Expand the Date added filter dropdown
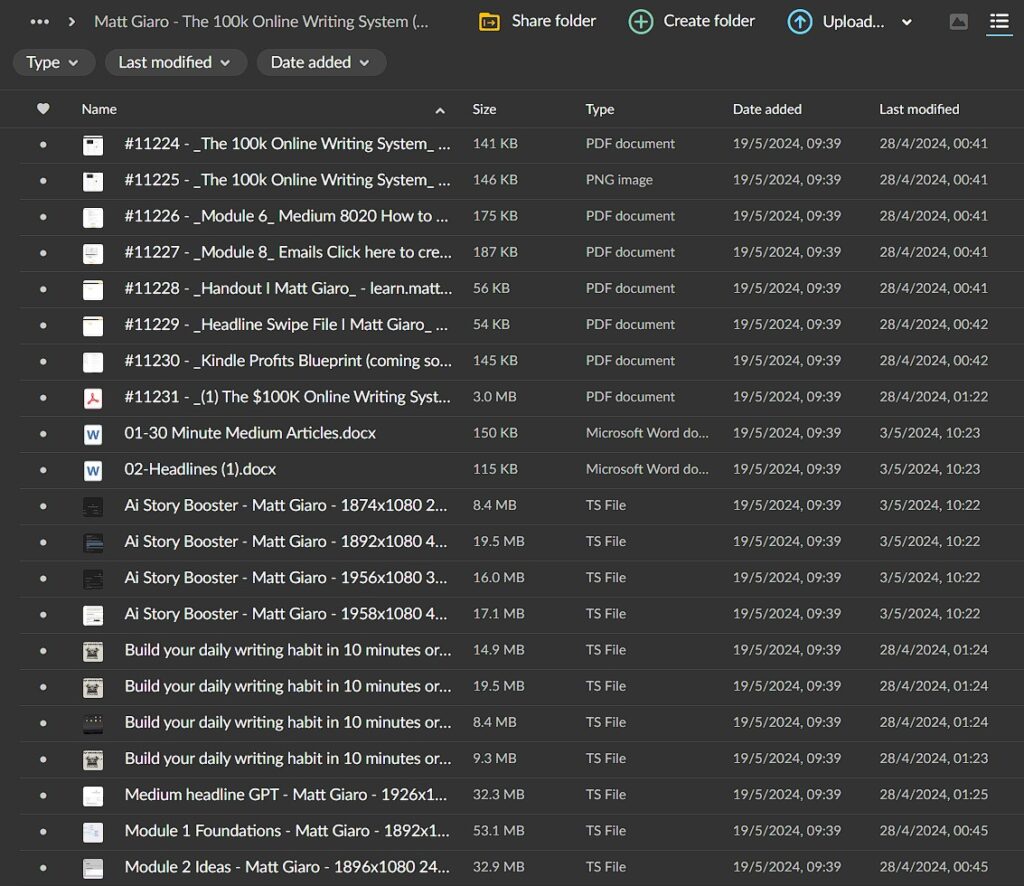Viewport: 1024px width, 886px height. (x=320, y=62)
